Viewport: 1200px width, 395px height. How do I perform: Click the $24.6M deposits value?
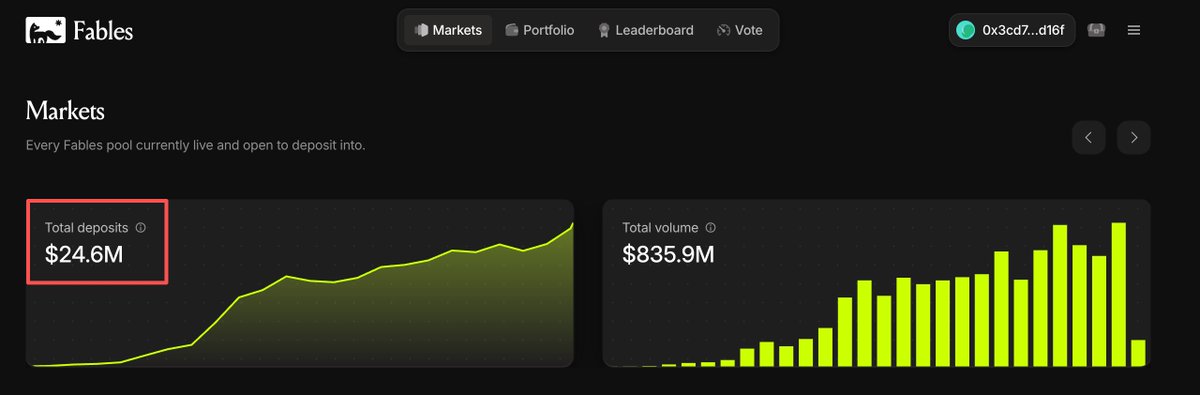pyautogui.click(x=84, y=255)
